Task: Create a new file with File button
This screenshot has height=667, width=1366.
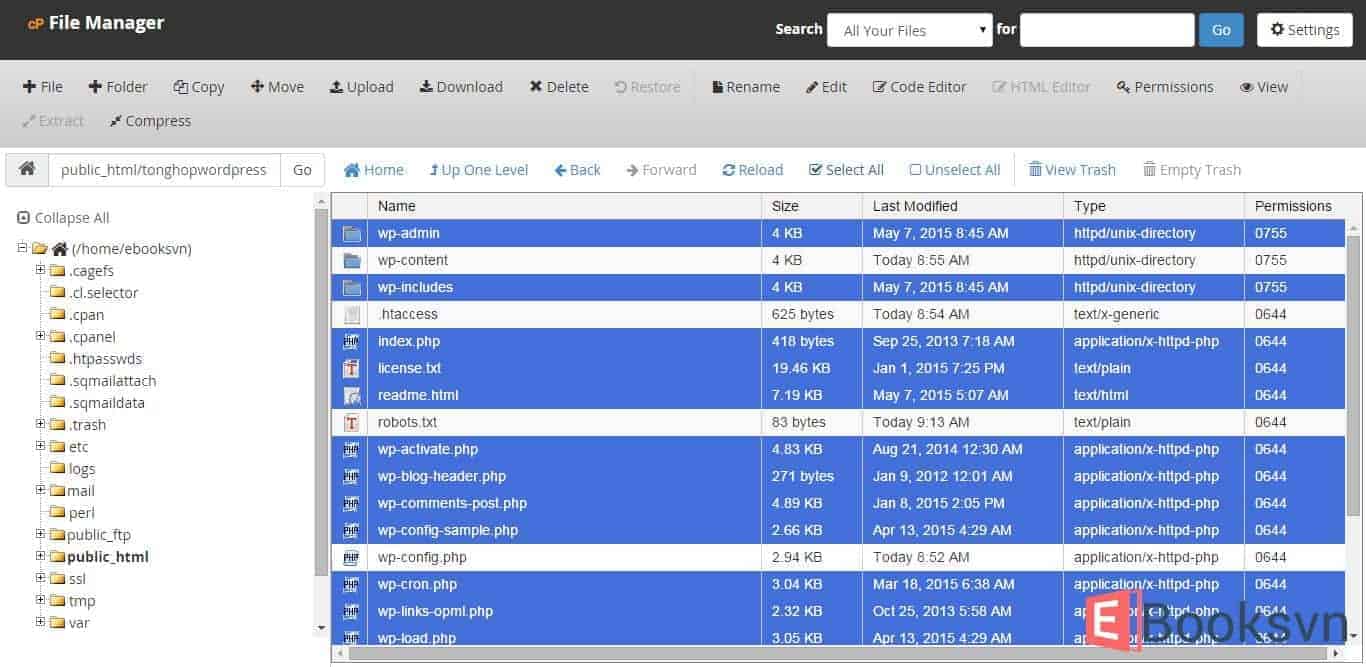Action: (x=43, y=87)
